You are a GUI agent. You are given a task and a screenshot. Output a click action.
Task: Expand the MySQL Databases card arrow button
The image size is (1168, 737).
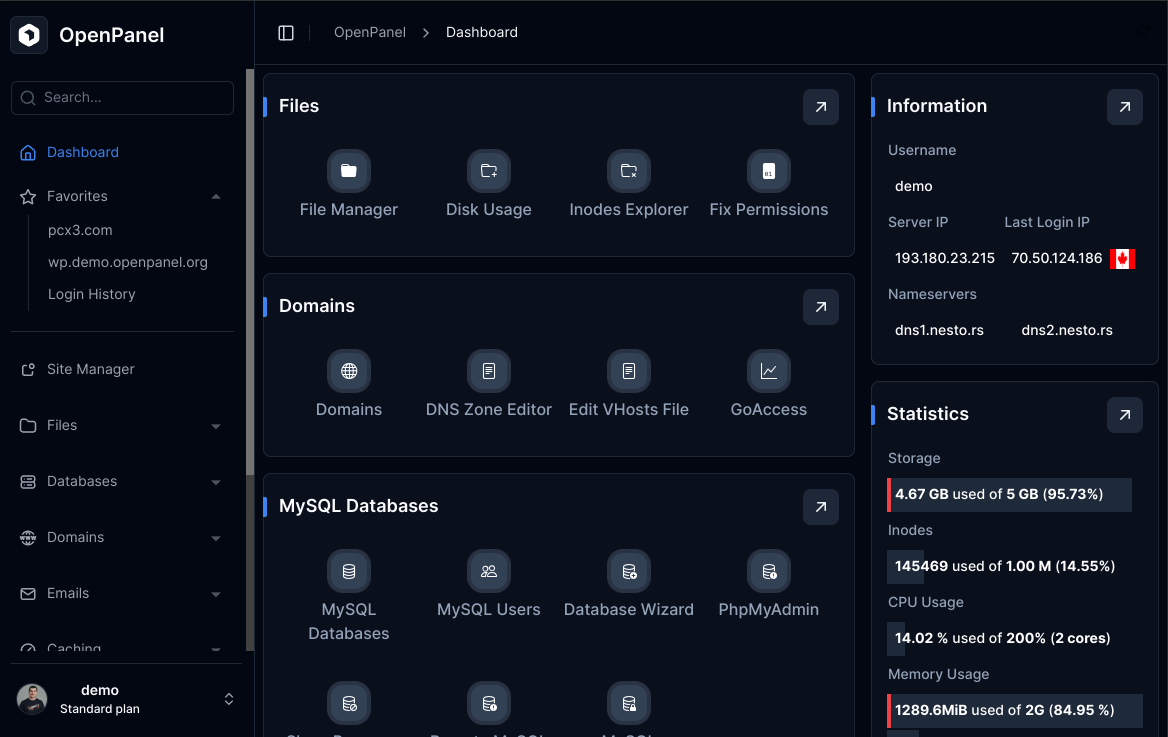pyautogui.click(x=821, y=507)
